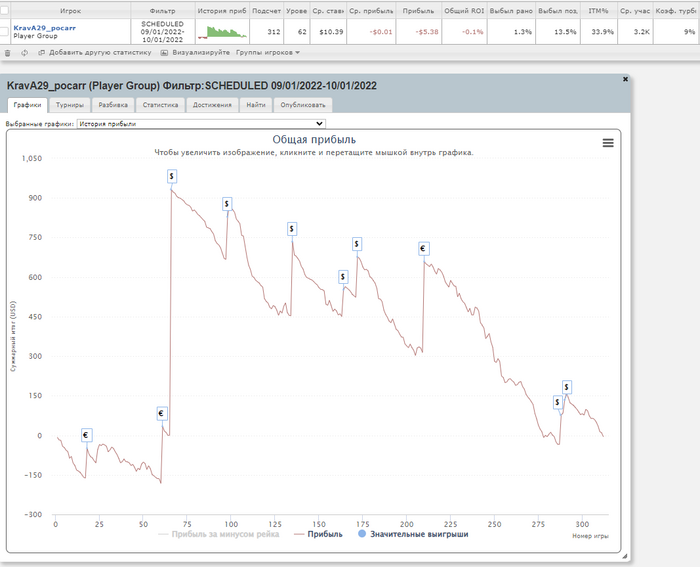Click the '-0.1%' ROI cell
This screenshot has height=567, width=700.
pyautogui.click(x=464, y=32)
